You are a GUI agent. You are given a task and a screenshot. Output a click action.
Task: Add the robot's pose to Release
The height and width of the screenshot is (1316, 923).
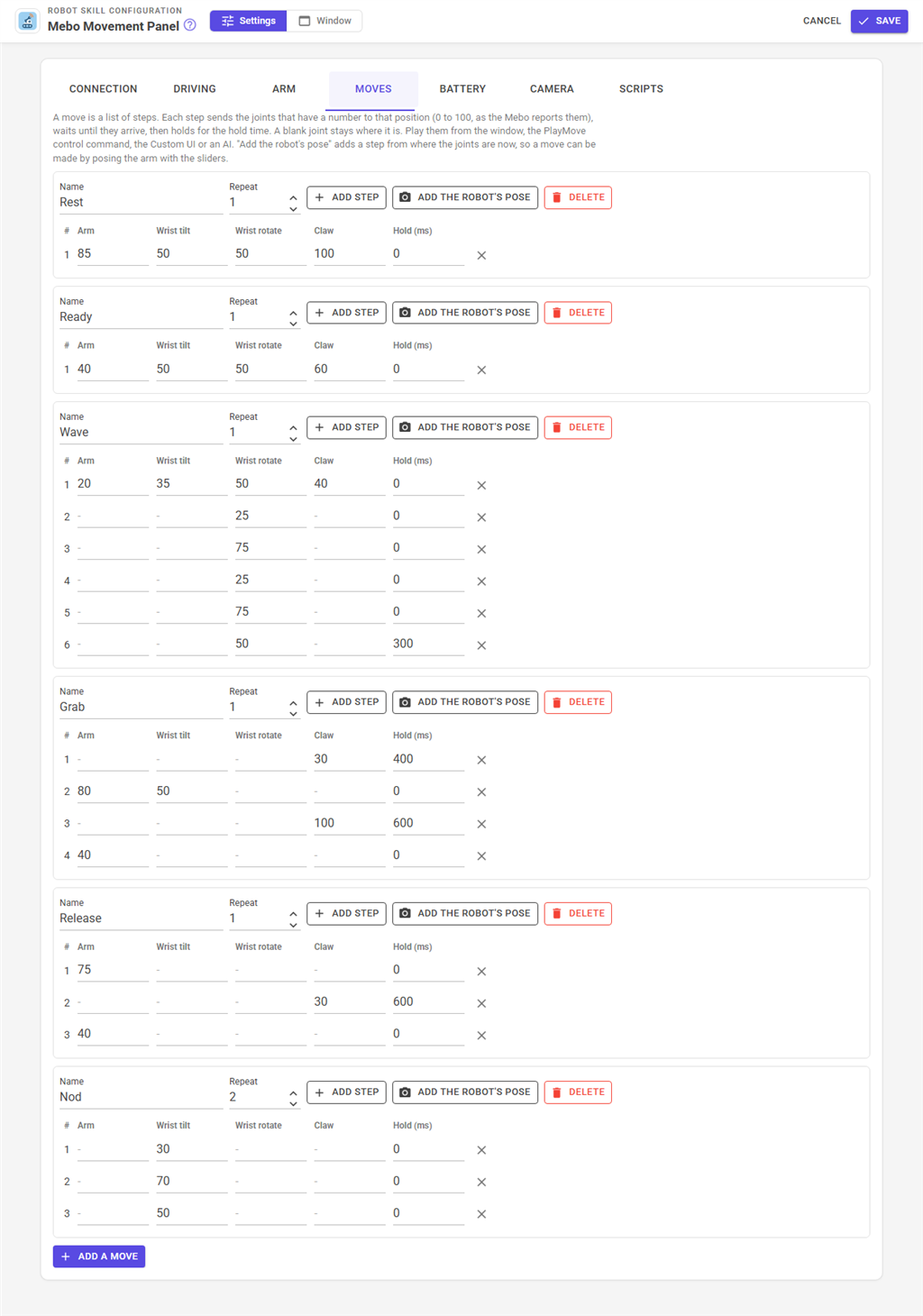(x=465, y=913)
